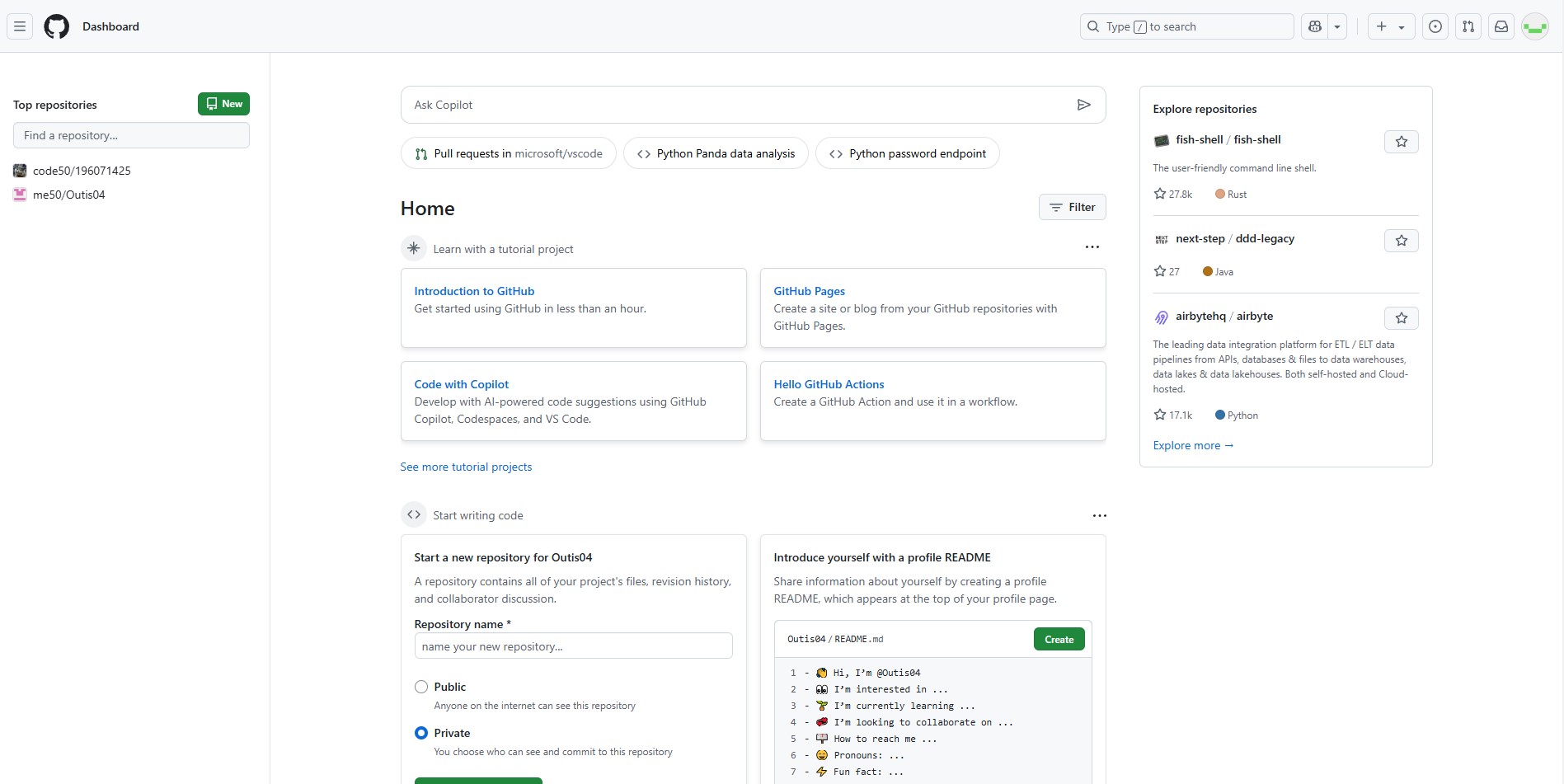Click the GitHub Octocat logo

tap(57, 26)
